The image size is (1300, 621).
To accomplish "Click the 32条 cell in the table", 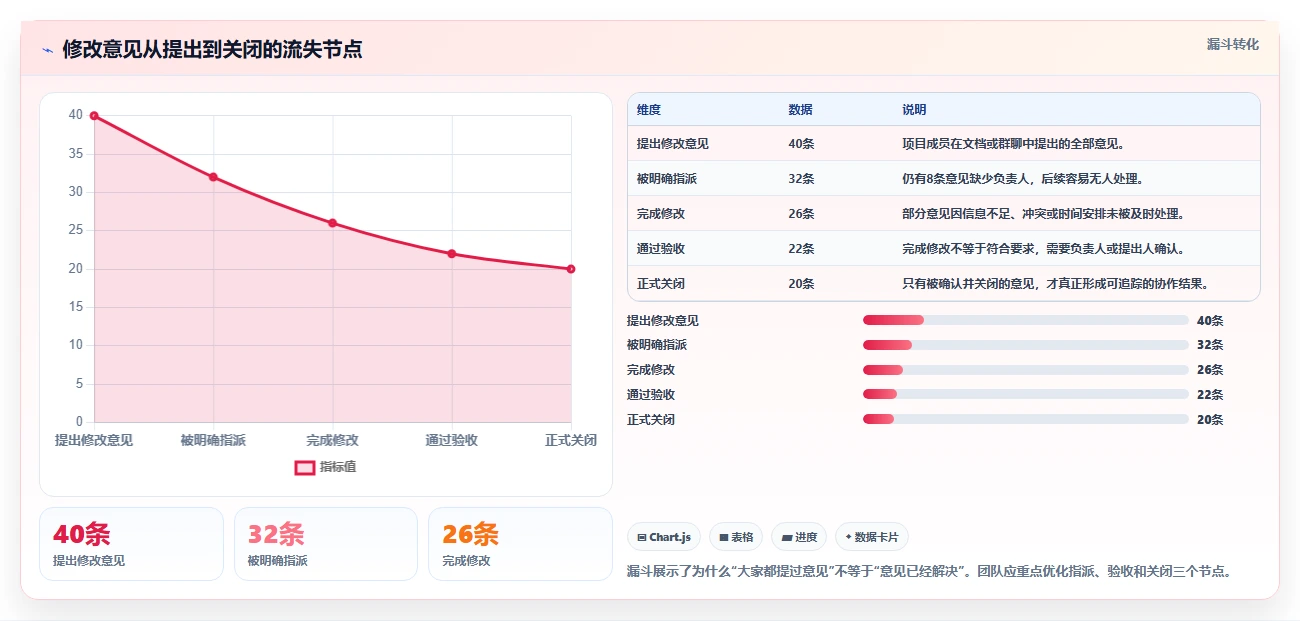I will 801,179.
